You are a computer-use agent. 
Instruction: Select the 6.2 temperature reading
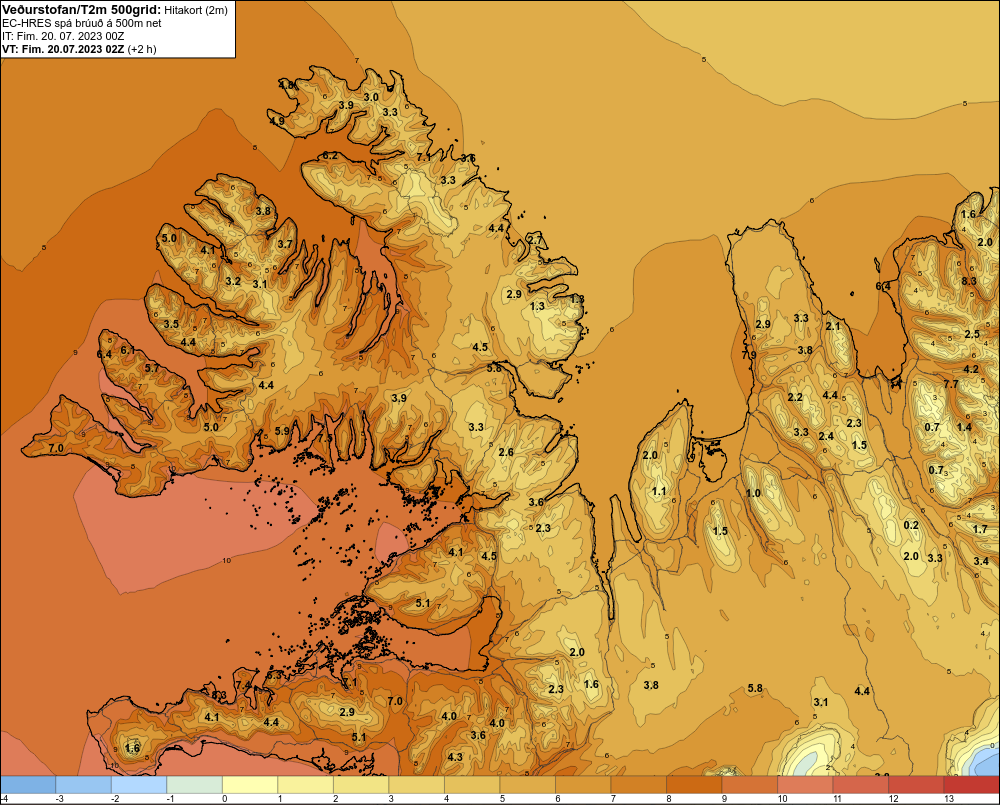pos(330,155)
